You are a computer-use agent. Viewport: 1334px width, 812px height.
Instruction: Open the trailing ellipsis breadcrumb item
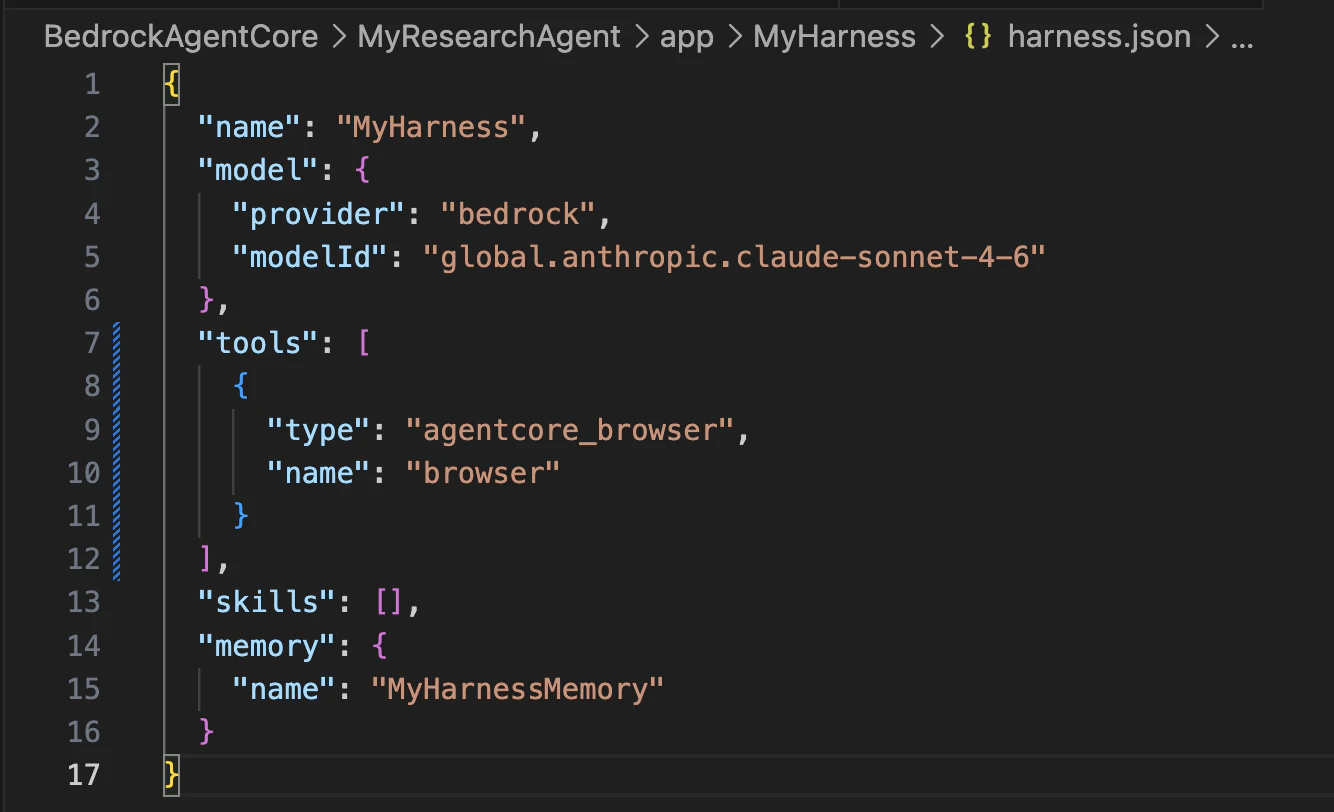coord(1241,44)
